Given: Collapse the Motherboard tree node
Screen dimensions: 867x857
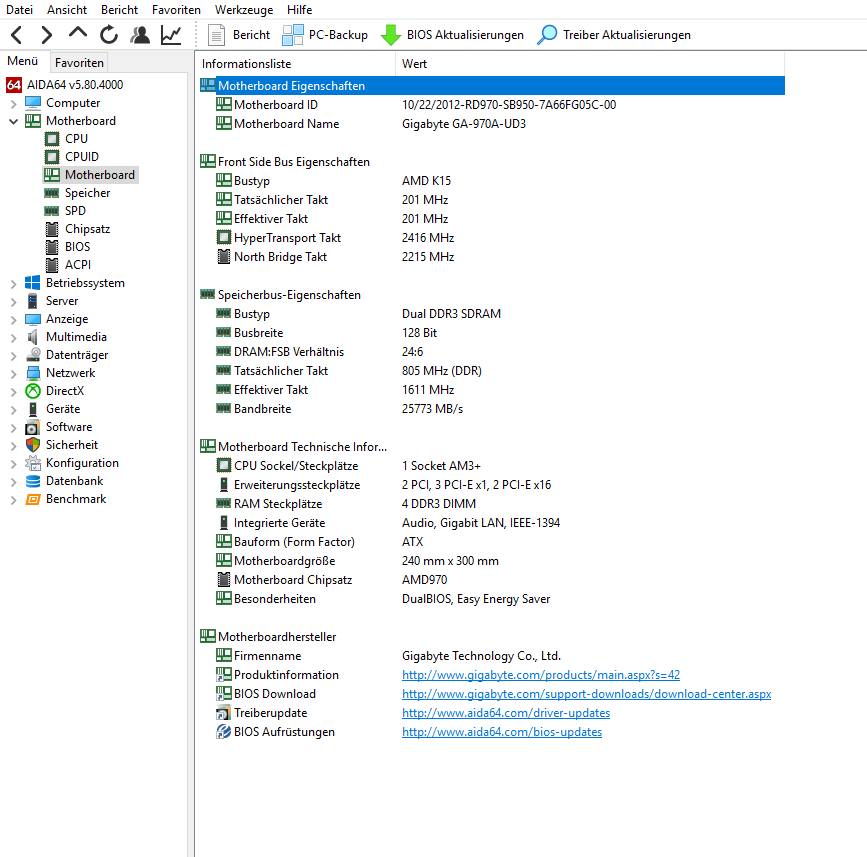Looking at the screenshot, I should click(14, 121).
